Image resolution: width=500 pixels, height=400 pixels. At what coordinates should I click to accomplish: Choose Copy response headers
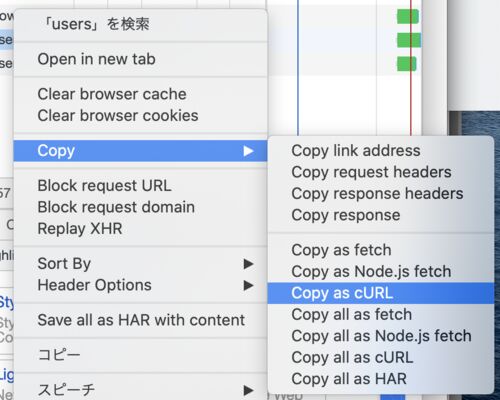(381, 194)
